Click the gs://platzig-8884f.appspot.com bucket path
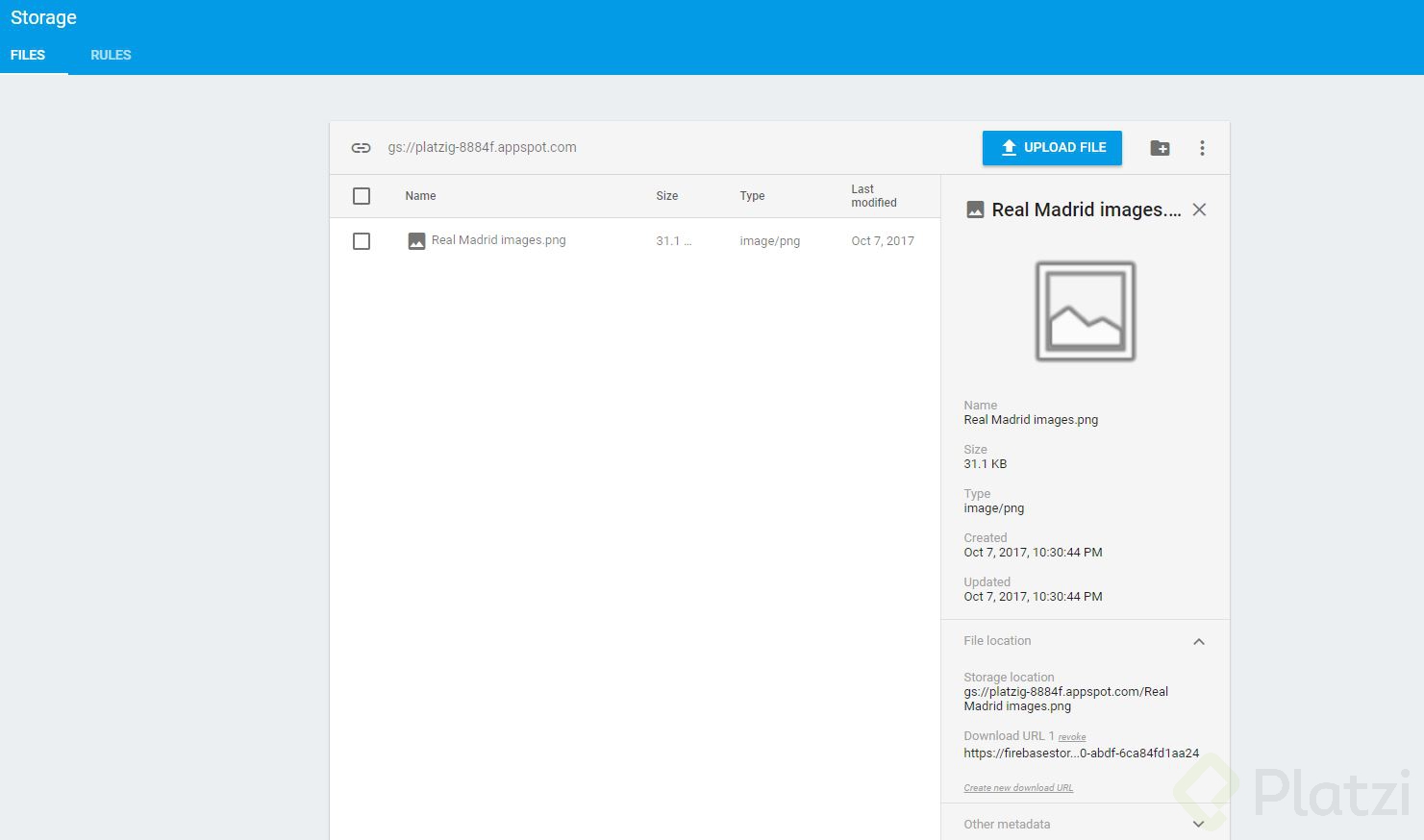The height and width of the screenshot is (840, 1424). 482,147
